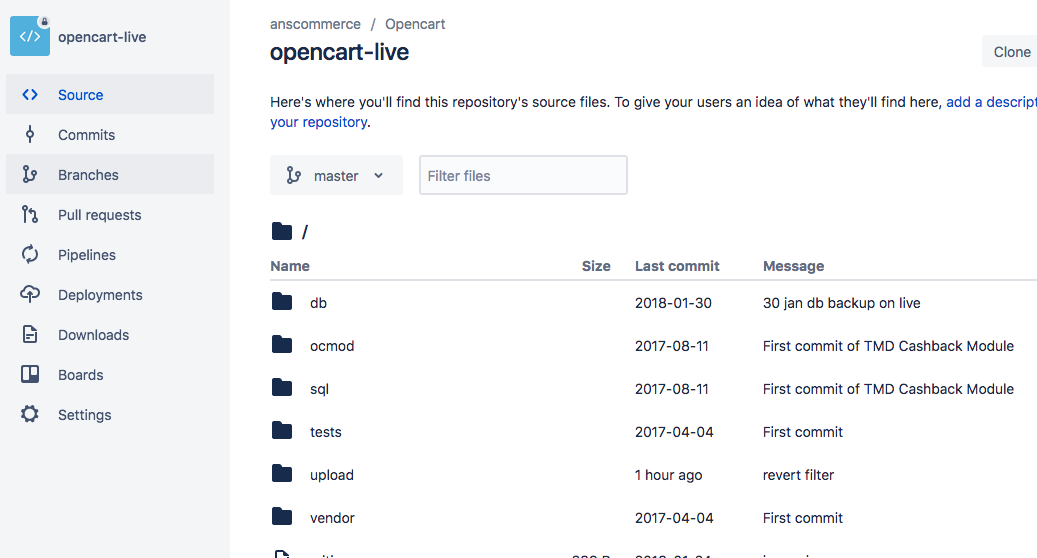Click the Commits icon in sidebar

pyautogui.click(x=30, y=135)
